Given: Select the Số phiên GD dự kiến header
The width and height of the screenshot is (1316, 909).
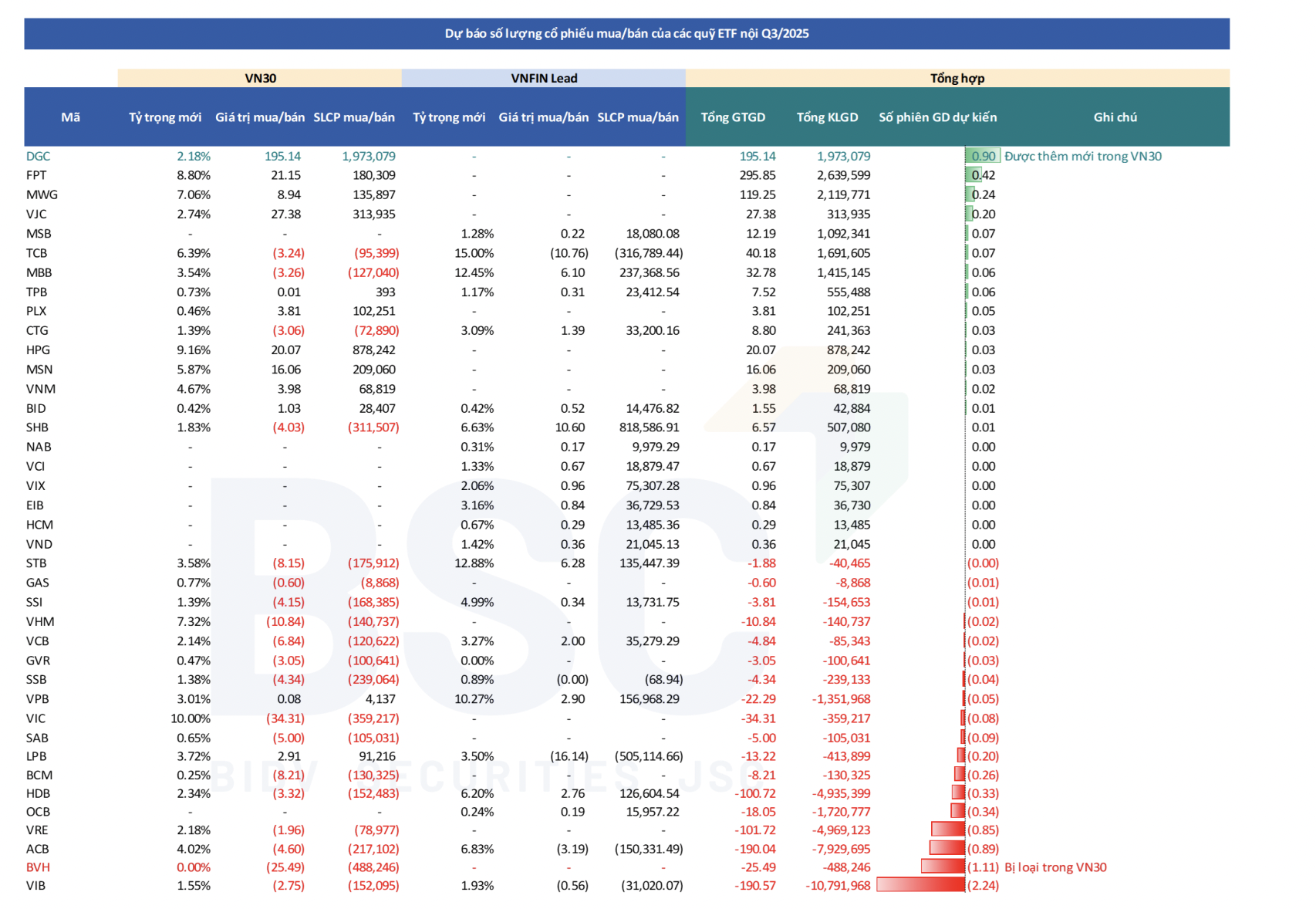Looking at the screenshot, I should (937, 117).
